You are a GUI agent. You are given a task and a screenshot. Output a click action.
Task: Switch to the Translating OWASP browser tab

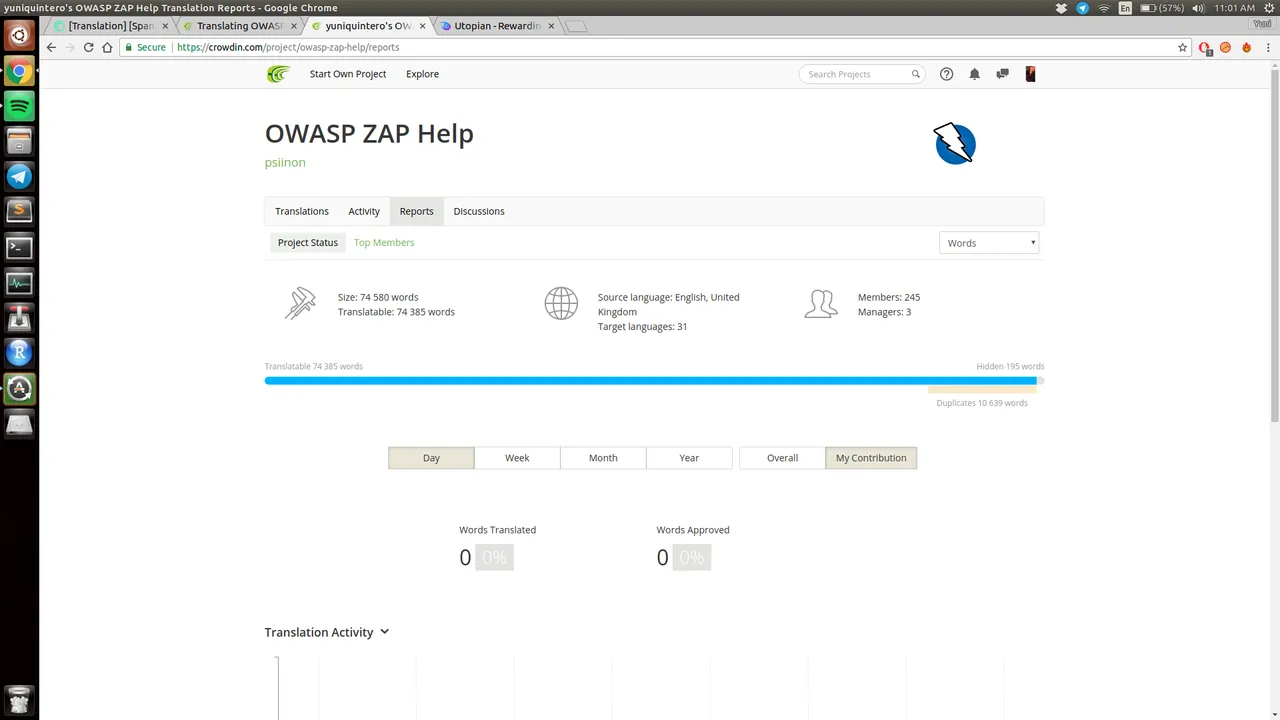(x=240, y=26)
